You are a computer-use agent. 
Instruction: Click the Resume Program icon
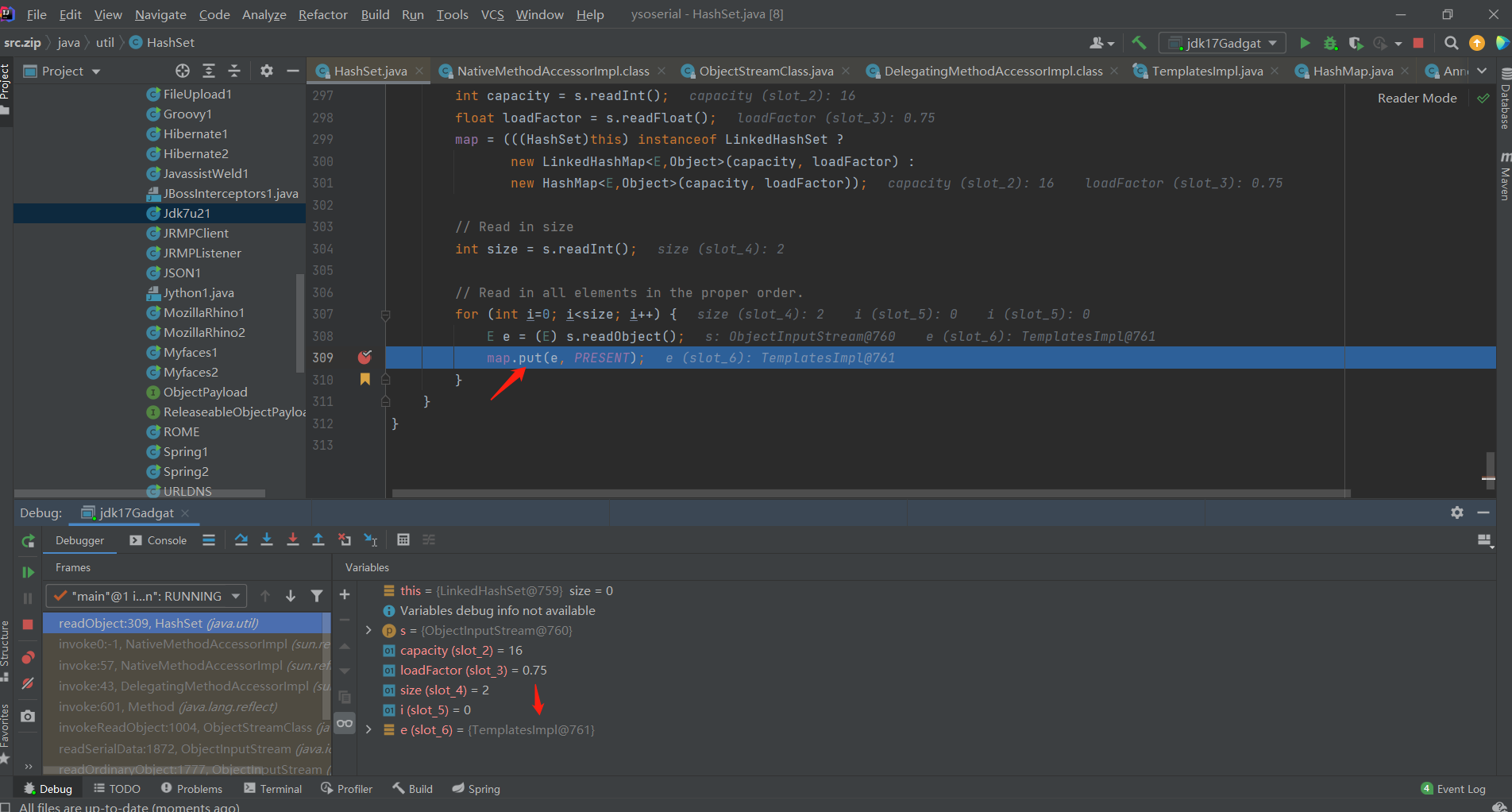click(28, 572)
